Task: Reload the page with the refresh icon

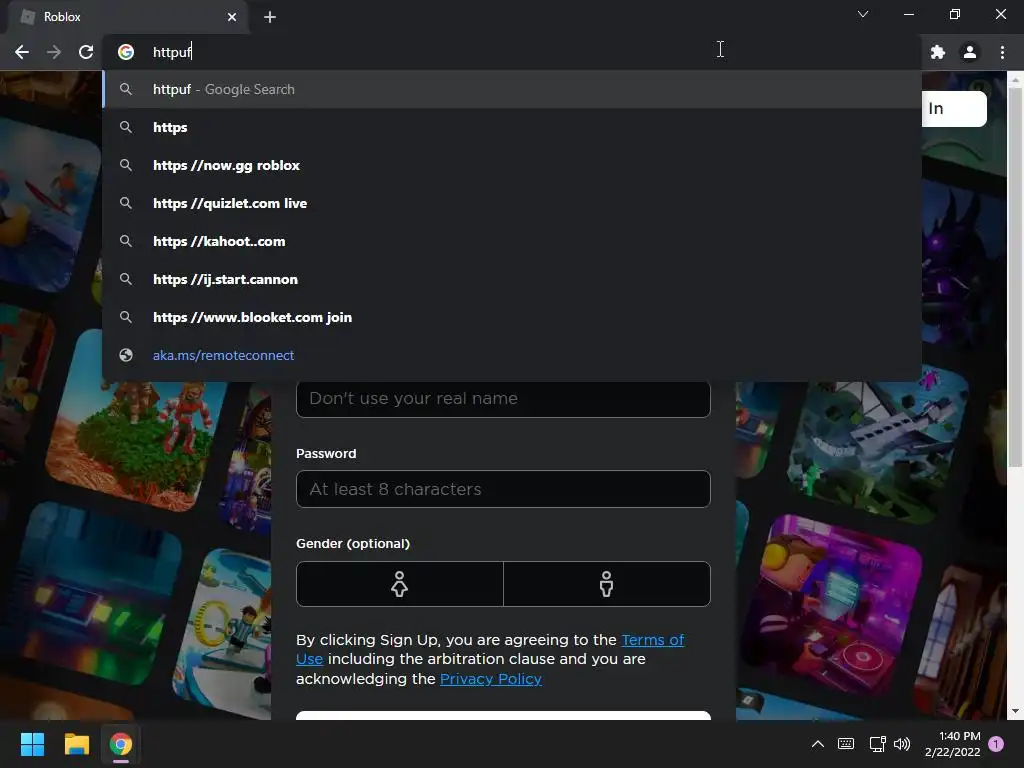Action: [86, 52]
